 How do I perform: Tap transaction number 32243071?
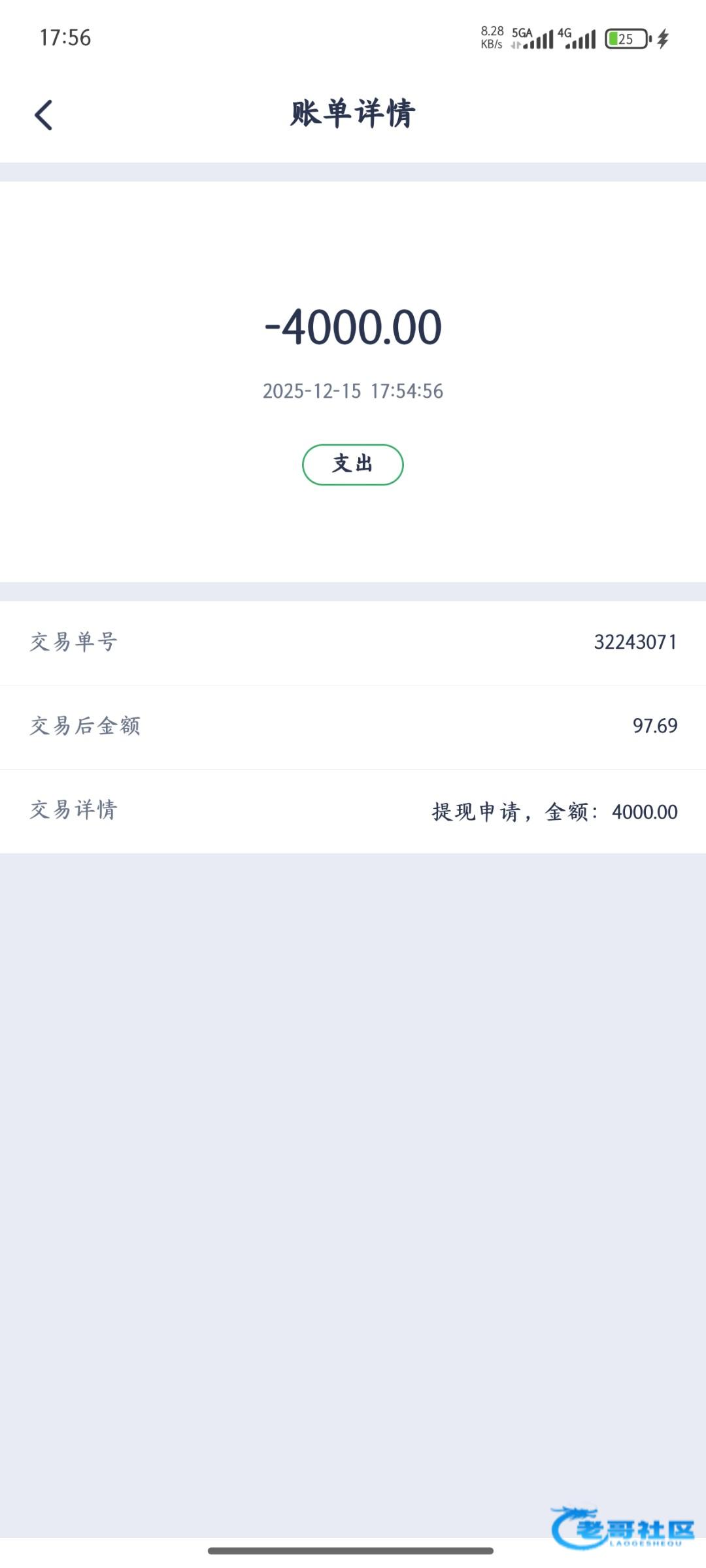(x=635, y=642)
